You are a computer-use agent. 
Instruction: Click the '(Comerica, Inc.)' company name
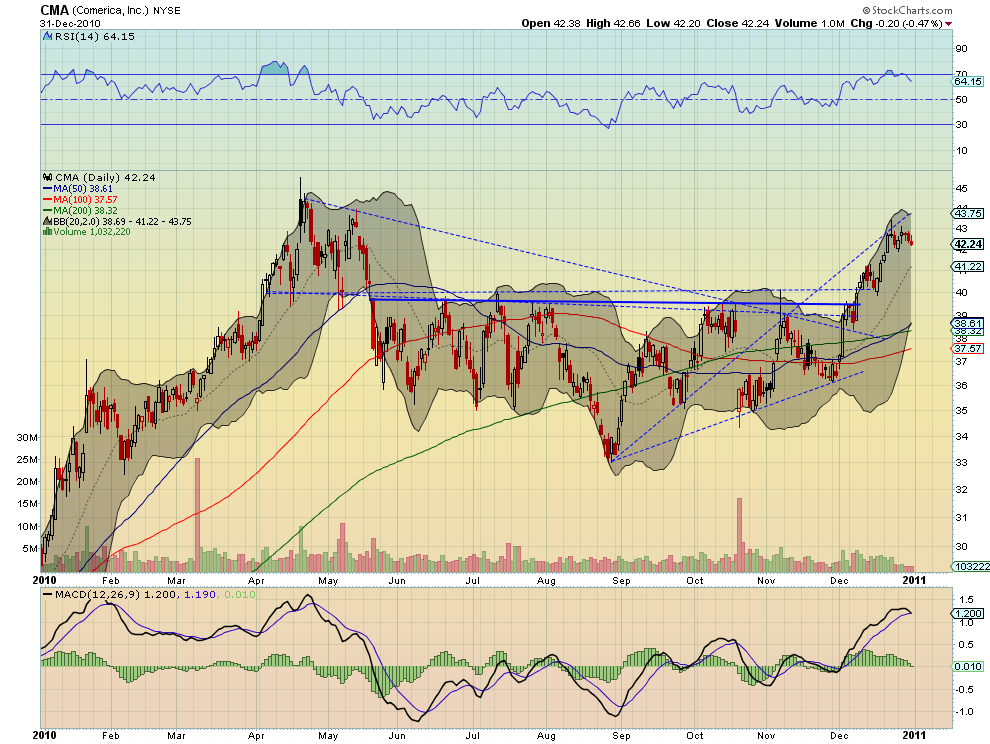(111, 11)
